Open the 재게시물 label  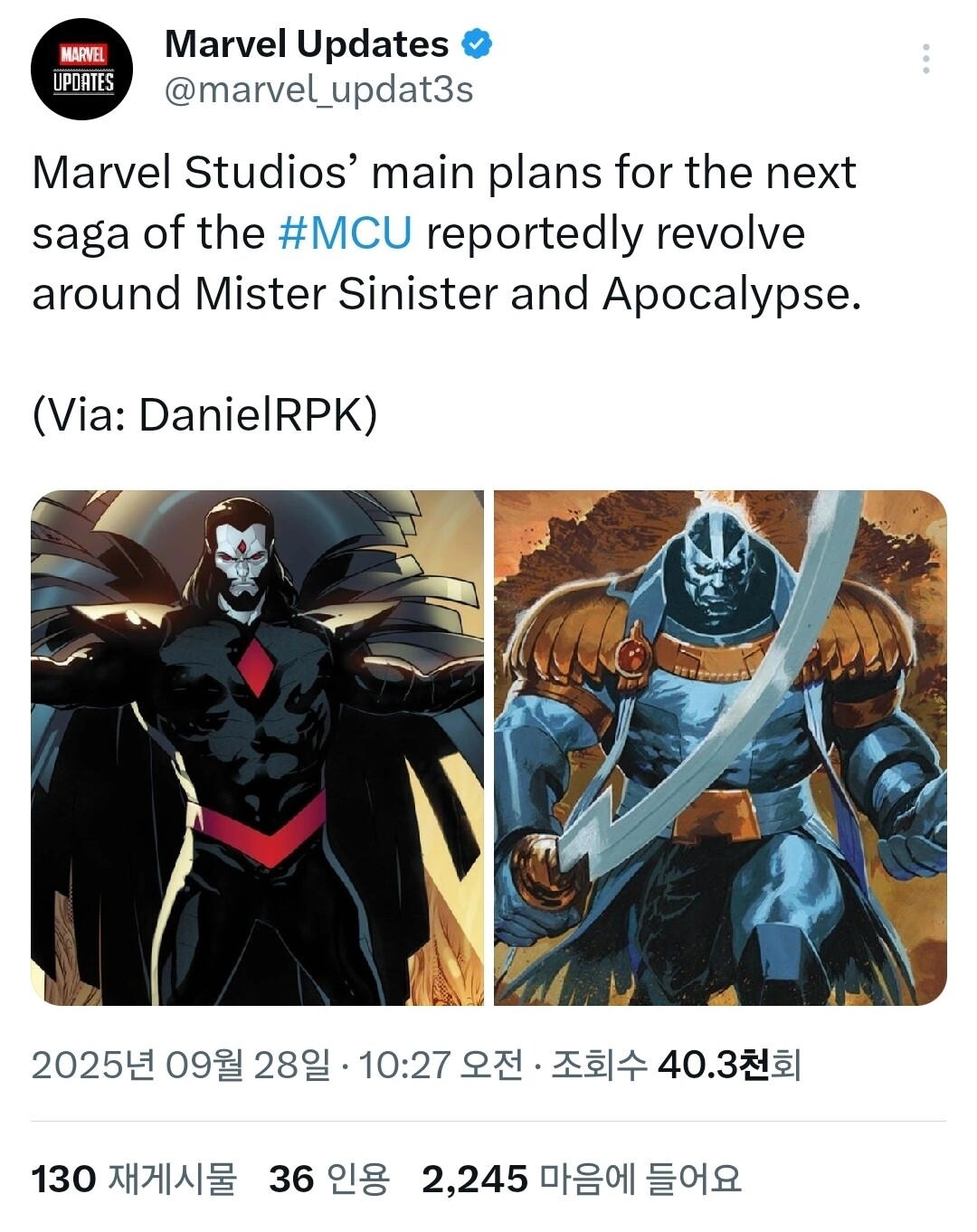coord(172,1180)
